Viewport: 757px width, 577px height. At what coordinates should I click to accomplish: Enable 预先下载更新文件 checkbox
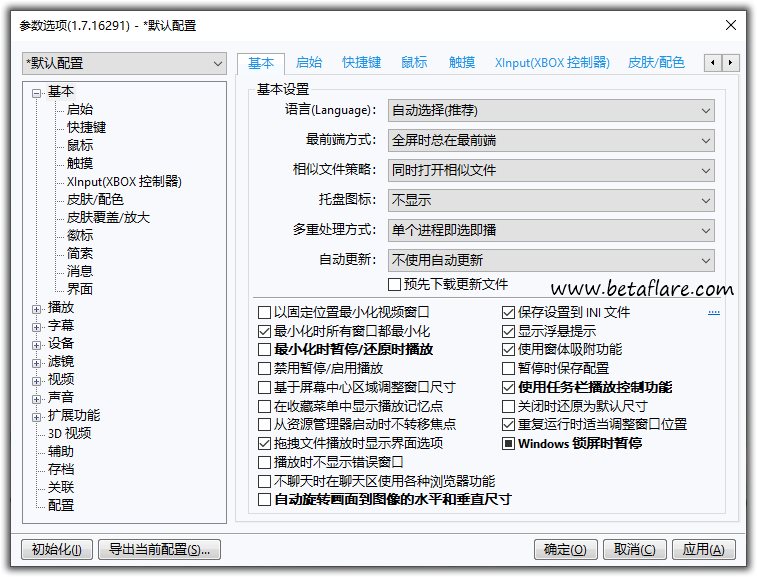point(394,285)
